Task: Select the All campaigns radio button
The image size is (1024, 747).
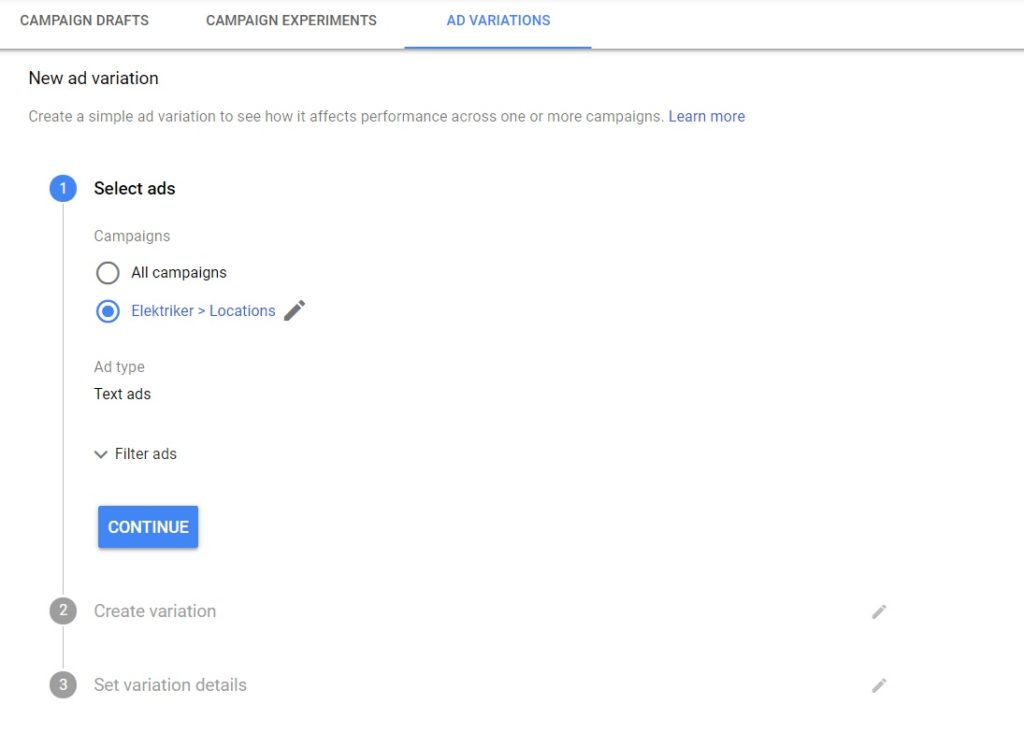Action: coord(107,272)
